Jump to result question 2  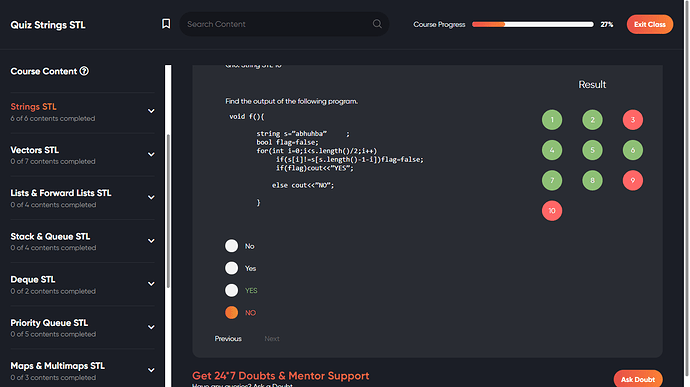coord(592,120)
